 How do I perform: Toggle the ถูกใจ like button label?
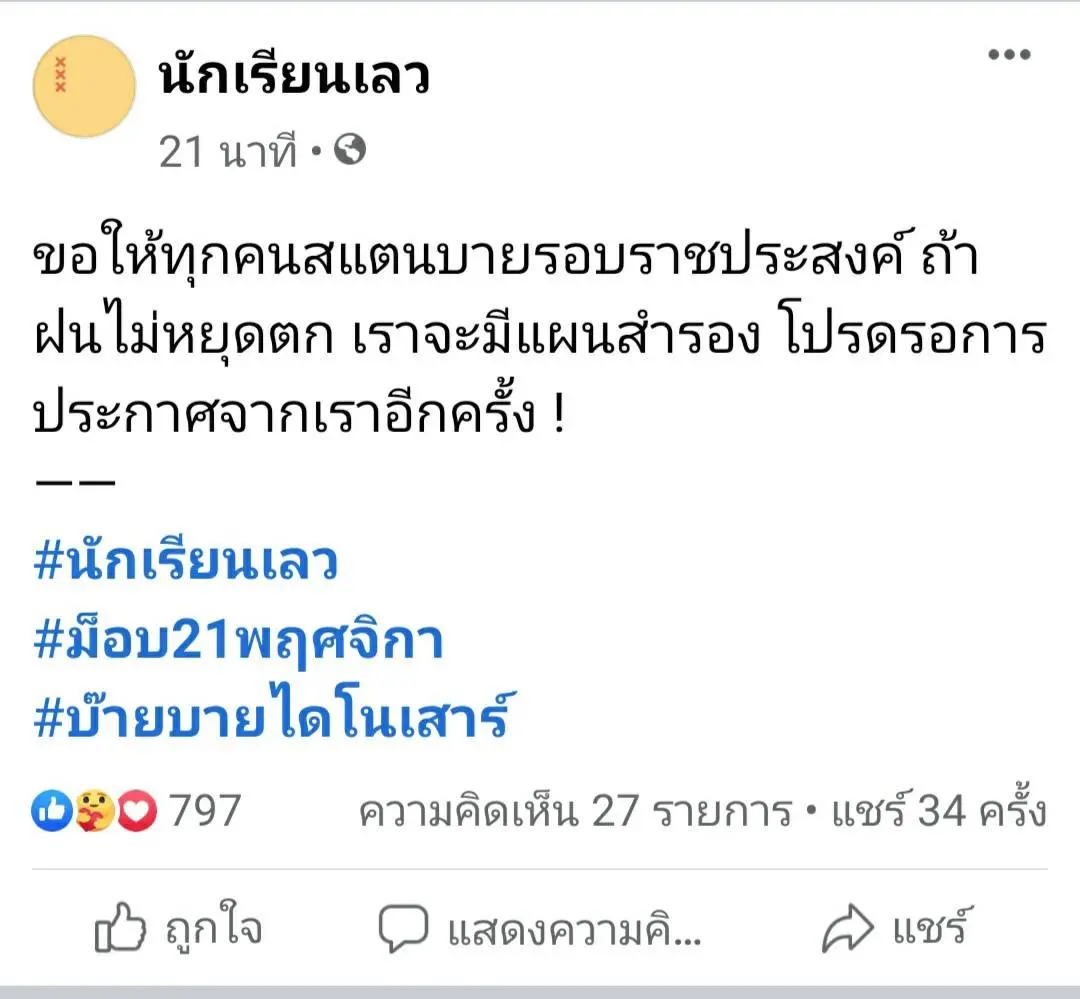tap(212, 930)
